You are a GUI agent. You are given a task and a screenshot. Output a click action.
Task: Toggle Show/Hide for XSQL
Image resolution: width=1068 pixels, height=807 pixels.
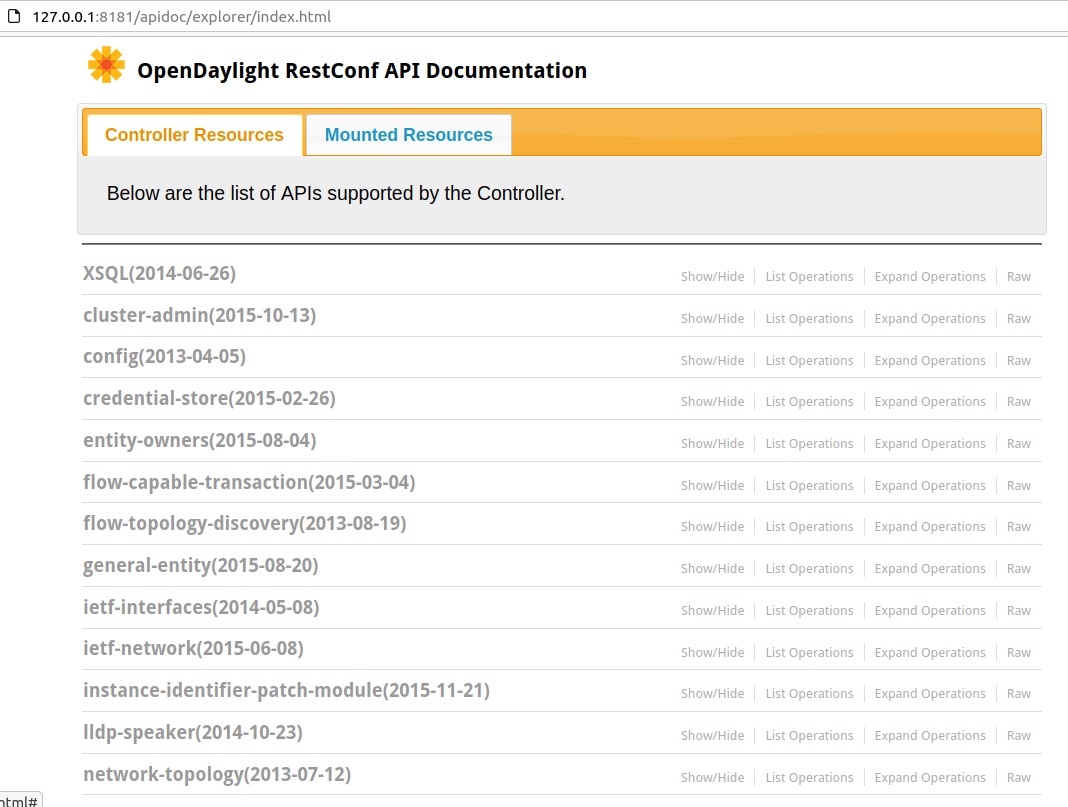712,276
